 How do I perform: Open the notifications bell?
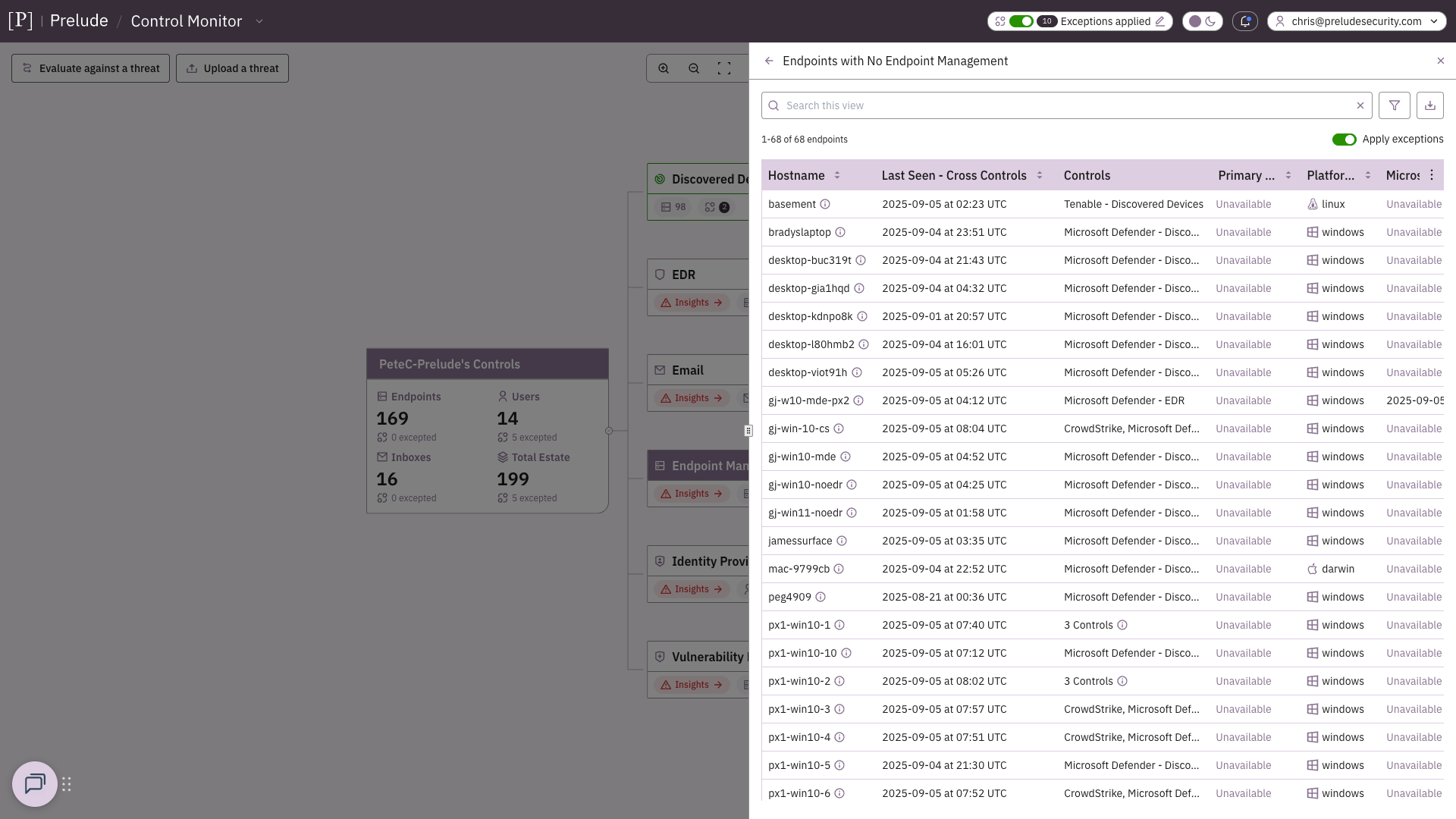(x=1244, y=21)
